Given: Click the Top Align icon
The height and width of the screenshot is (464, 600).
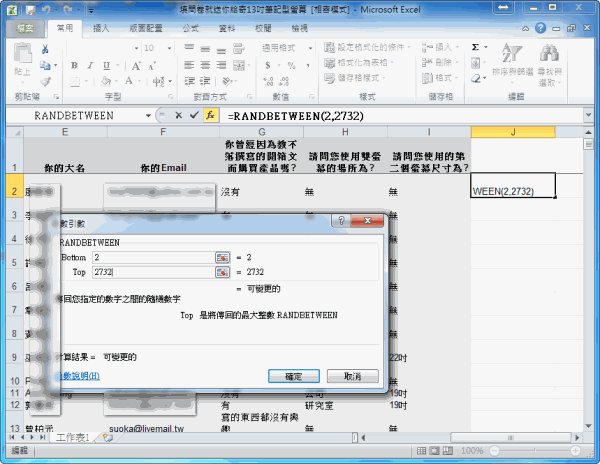Looking at the screenshot, I should click(189, 48).
